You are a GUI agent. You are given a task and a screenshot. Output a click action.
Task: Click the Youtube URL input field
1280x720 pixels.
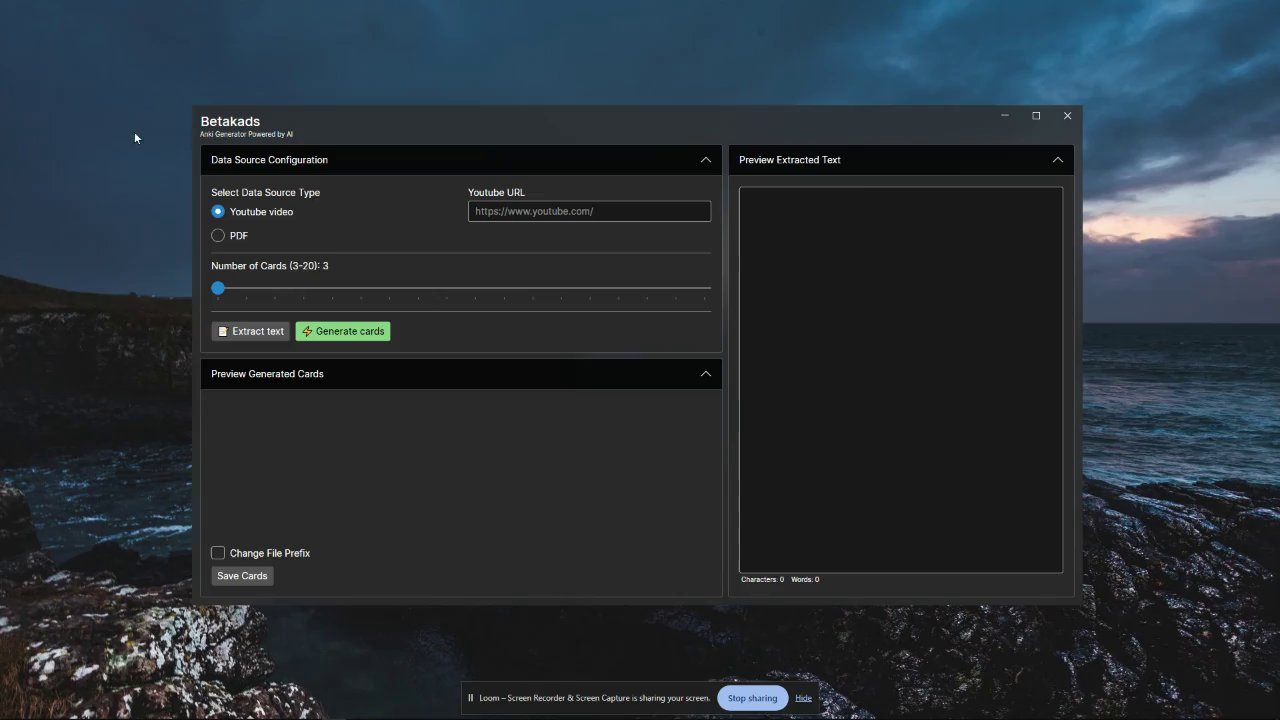pyautogui.click(x=589, y=211)
